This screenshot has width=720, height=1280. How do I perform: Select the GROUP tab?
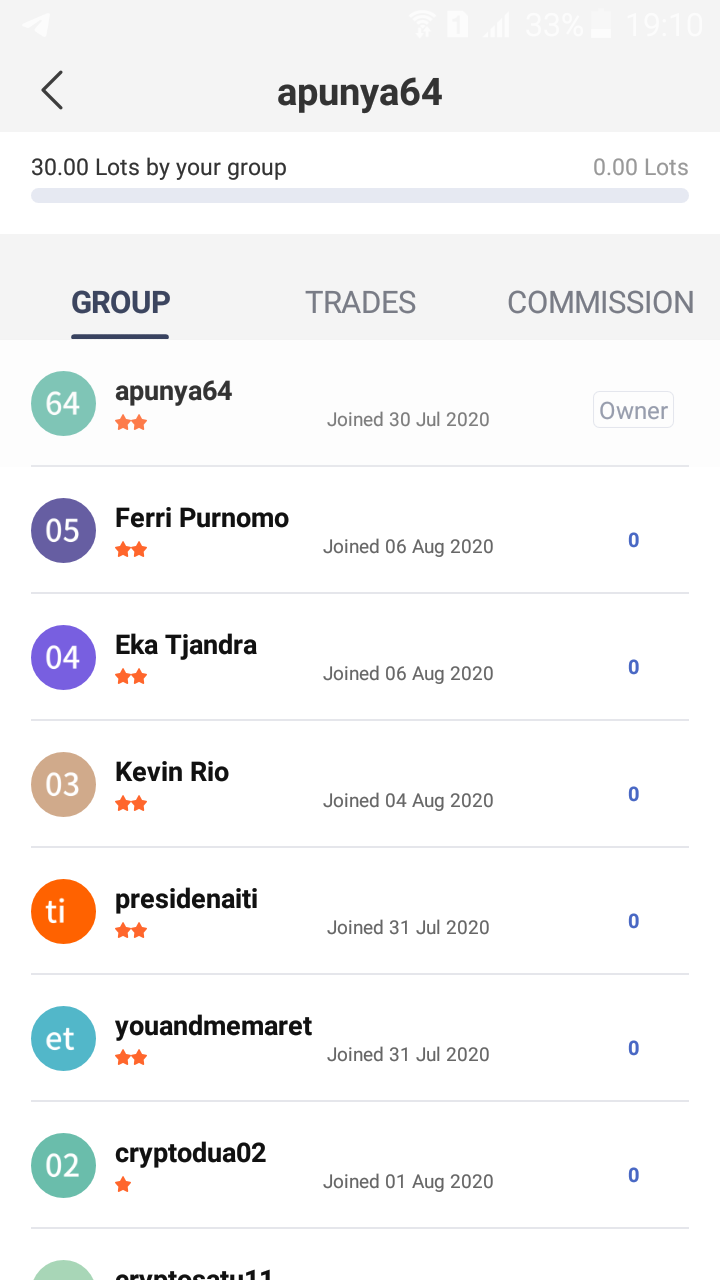pyautogui.click(x=121, y=302)
